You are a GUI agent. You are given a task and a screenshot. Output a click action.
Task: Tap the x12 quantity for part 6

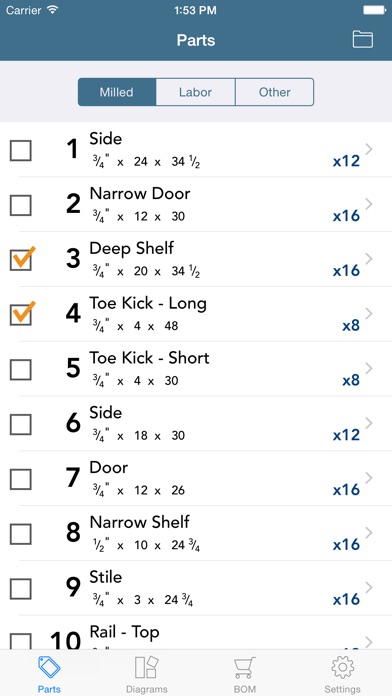(346, 435)
